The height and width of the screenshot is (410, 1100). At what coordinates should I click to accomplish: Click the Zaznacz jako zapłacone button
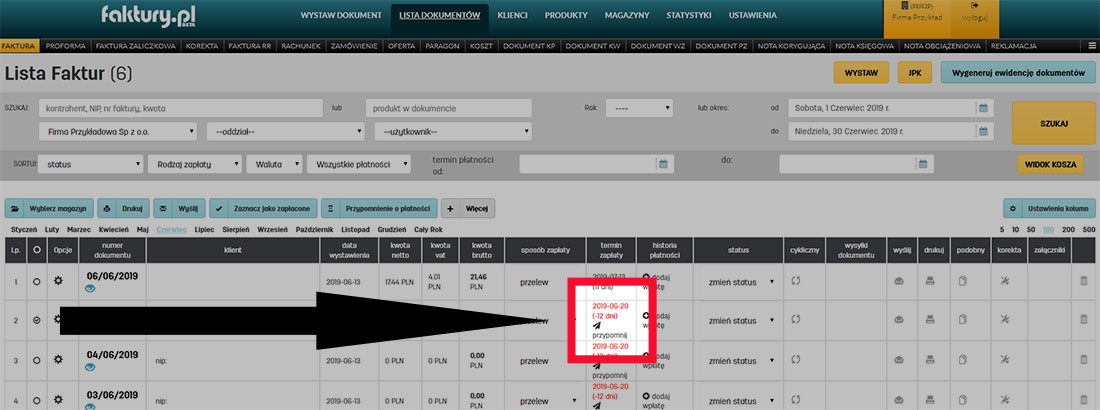pyautogui.click(x=264, y=208)
